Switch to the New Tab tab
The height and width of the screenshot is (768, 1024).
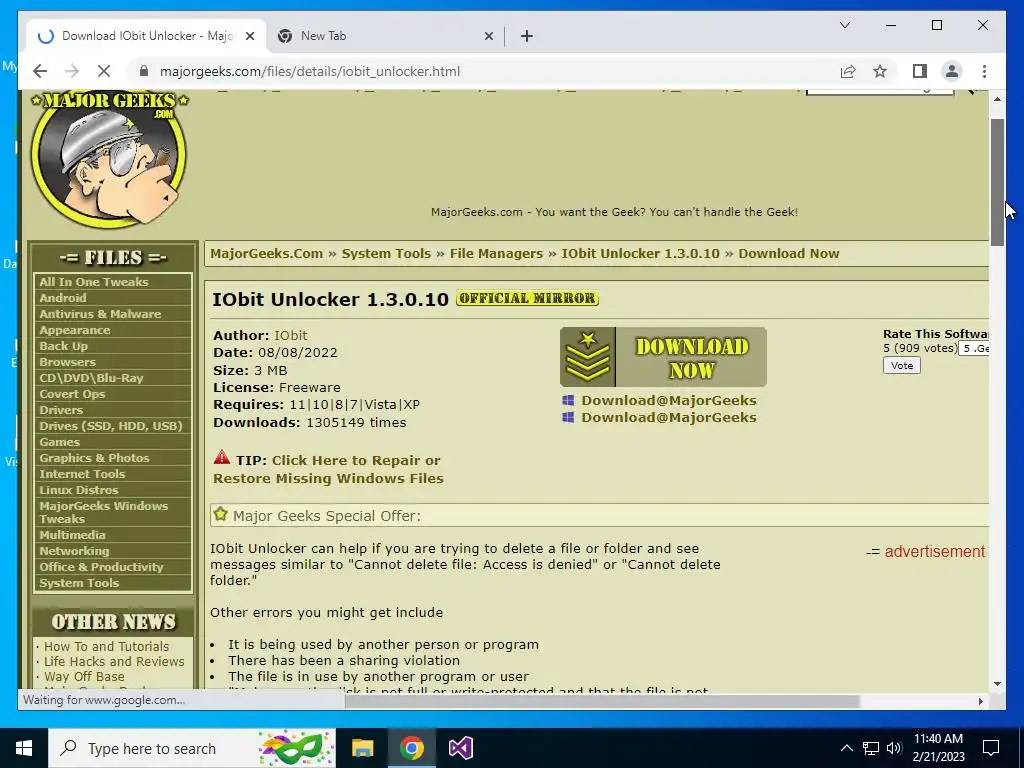(385, 36)
